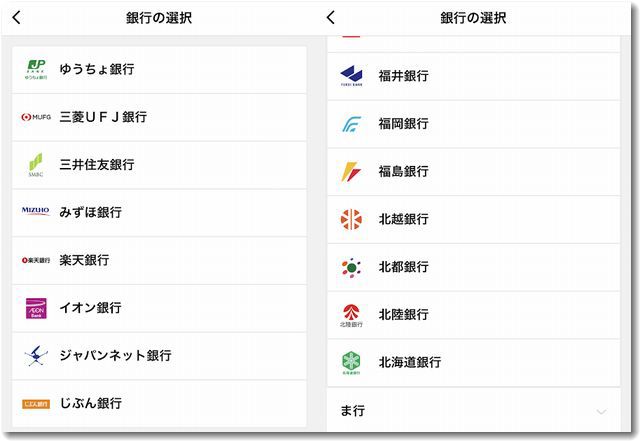
Task: Click the MIZUHO logo icon
Action: (35, 211)
